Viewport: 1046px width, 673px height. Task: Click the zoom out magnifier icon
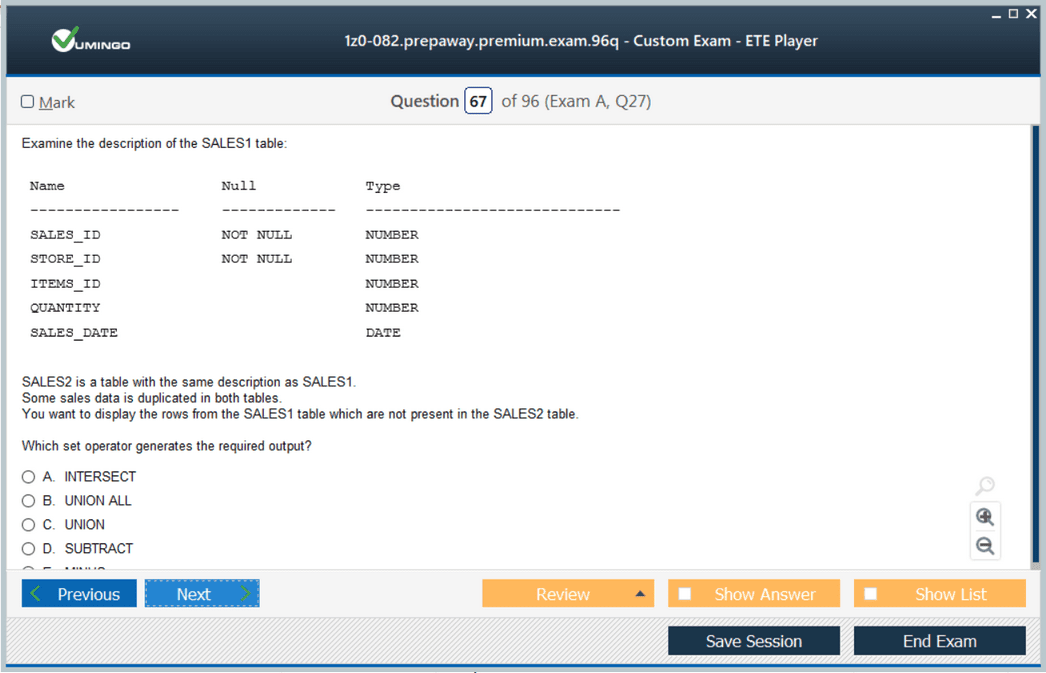[x=985, y=546]
